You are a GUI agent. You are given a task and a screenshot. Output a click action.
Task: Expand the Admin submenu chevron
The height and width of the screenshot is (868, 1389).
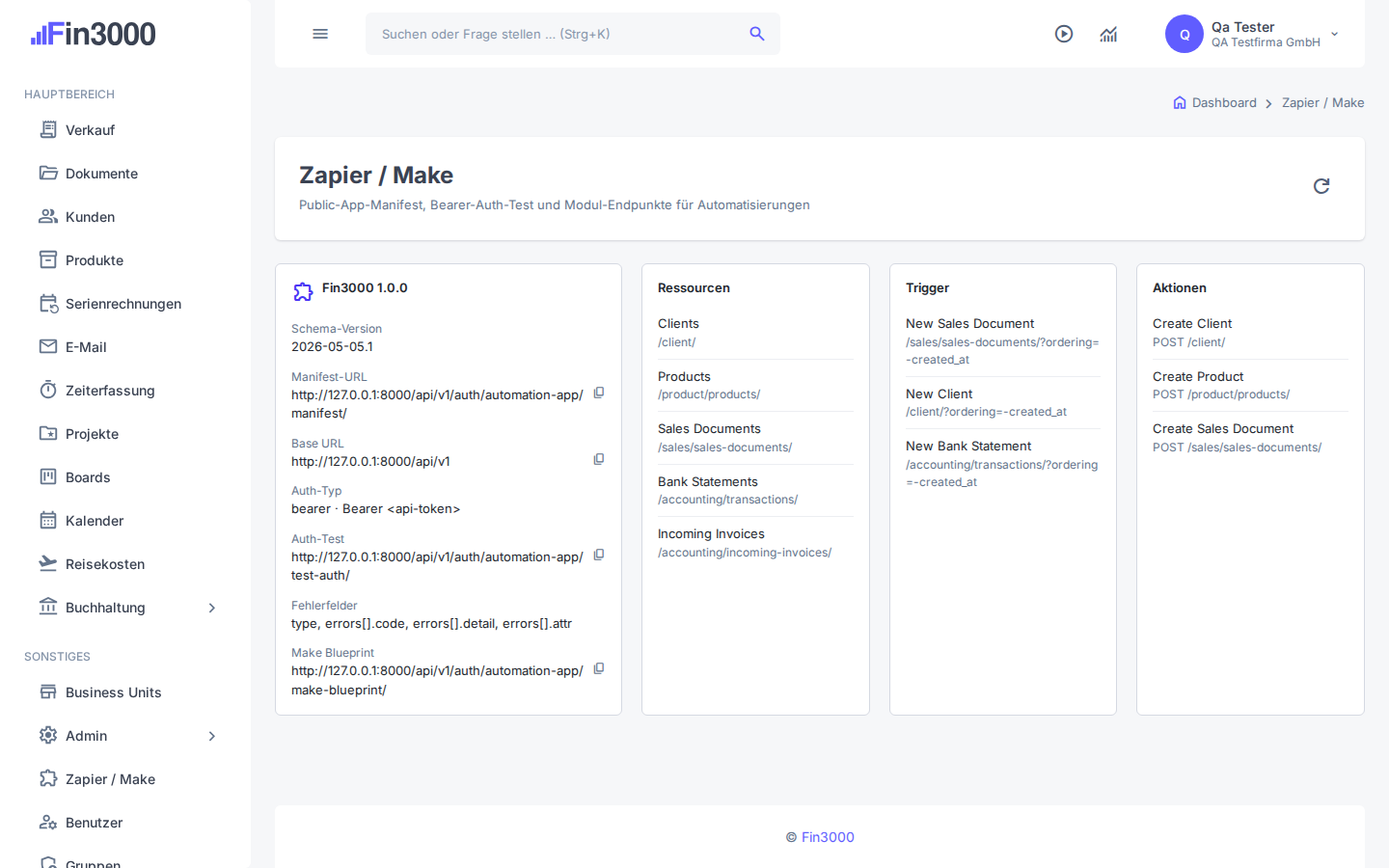212,736
